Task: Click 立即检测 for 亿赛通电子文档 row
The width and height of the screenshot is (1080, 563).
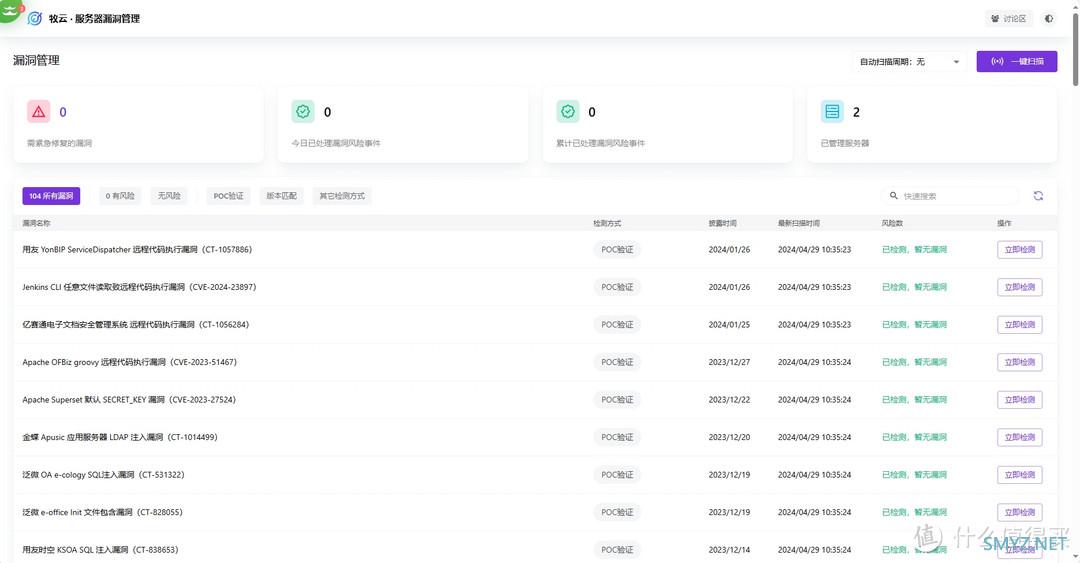Action: 1019,325
